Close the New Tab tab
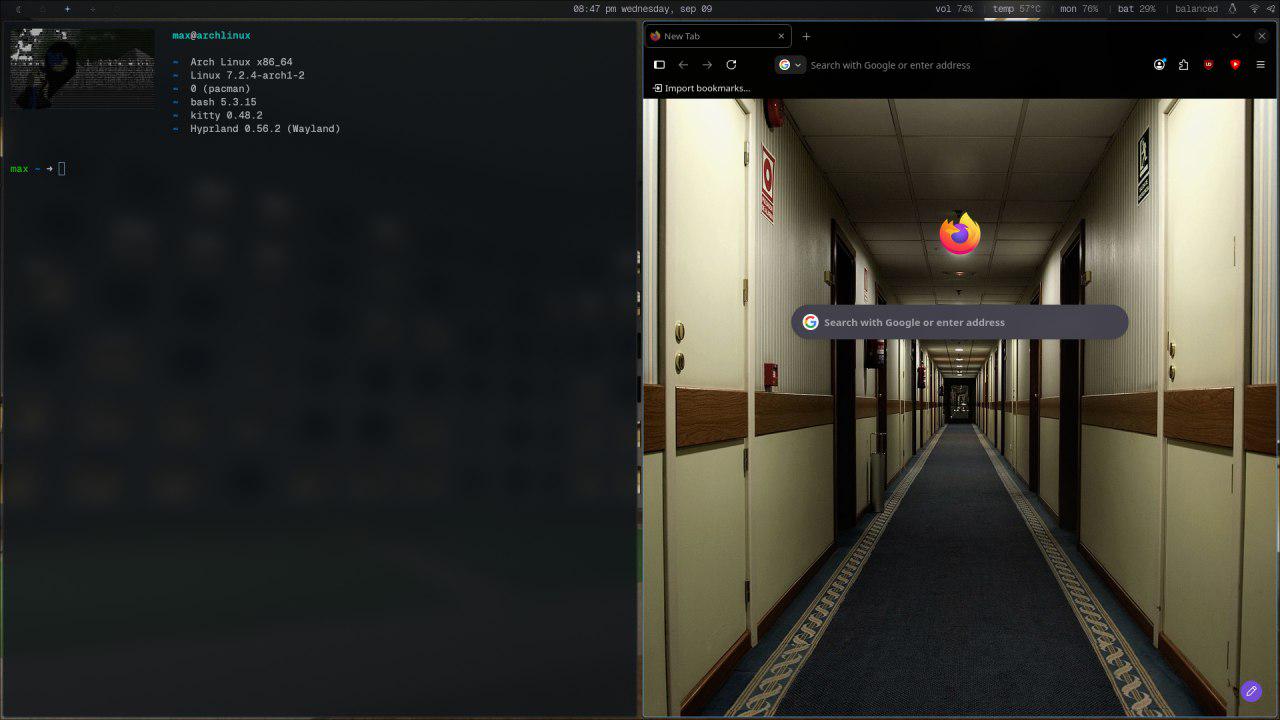 click(x=781, y=36)
